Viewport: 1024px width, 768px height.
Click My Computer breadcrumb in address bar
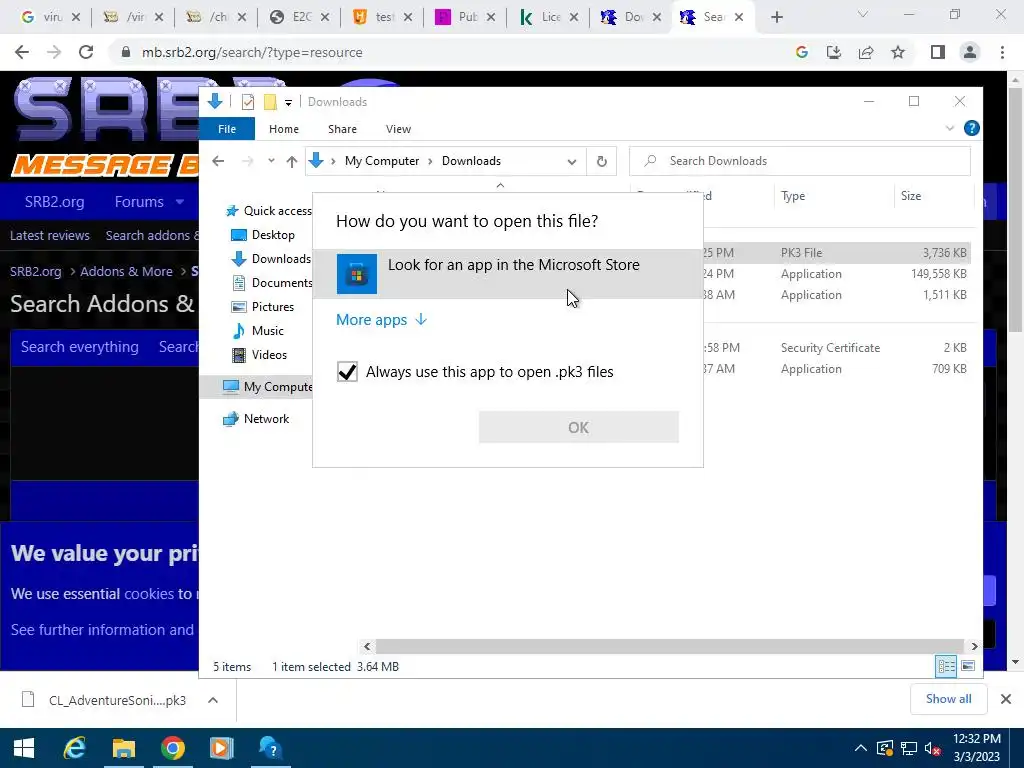382,161
